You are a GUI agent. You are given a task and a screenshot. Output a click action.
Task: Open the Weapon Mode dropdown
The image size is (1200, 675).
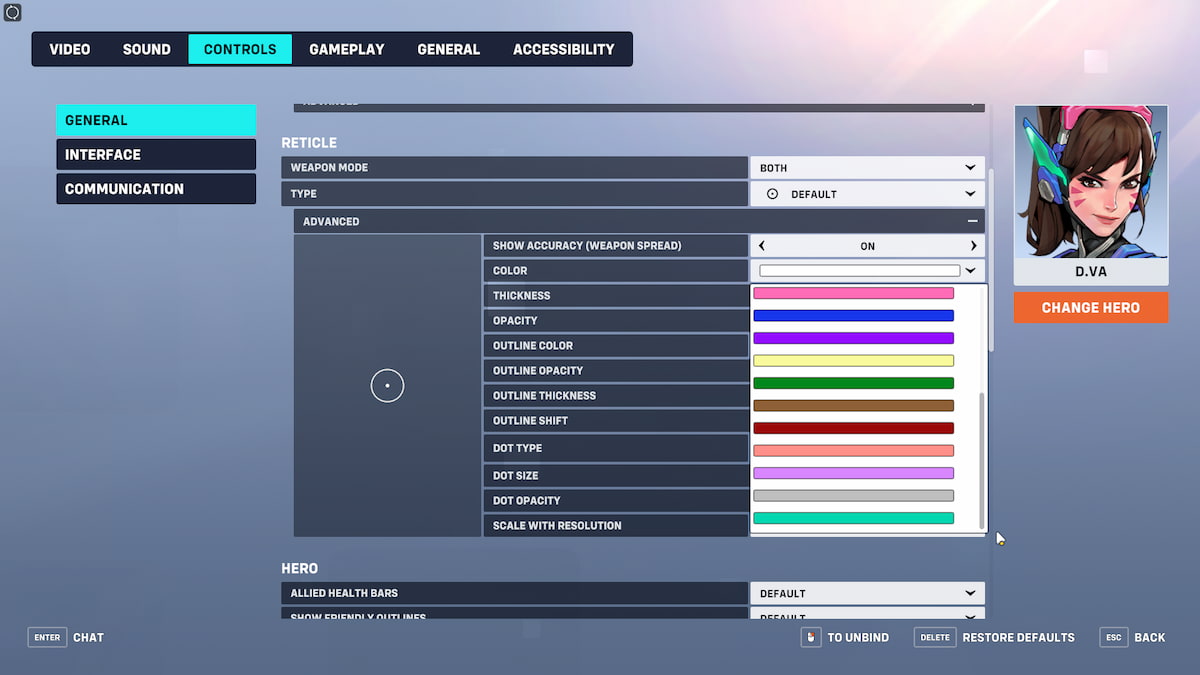coord(867,168)
